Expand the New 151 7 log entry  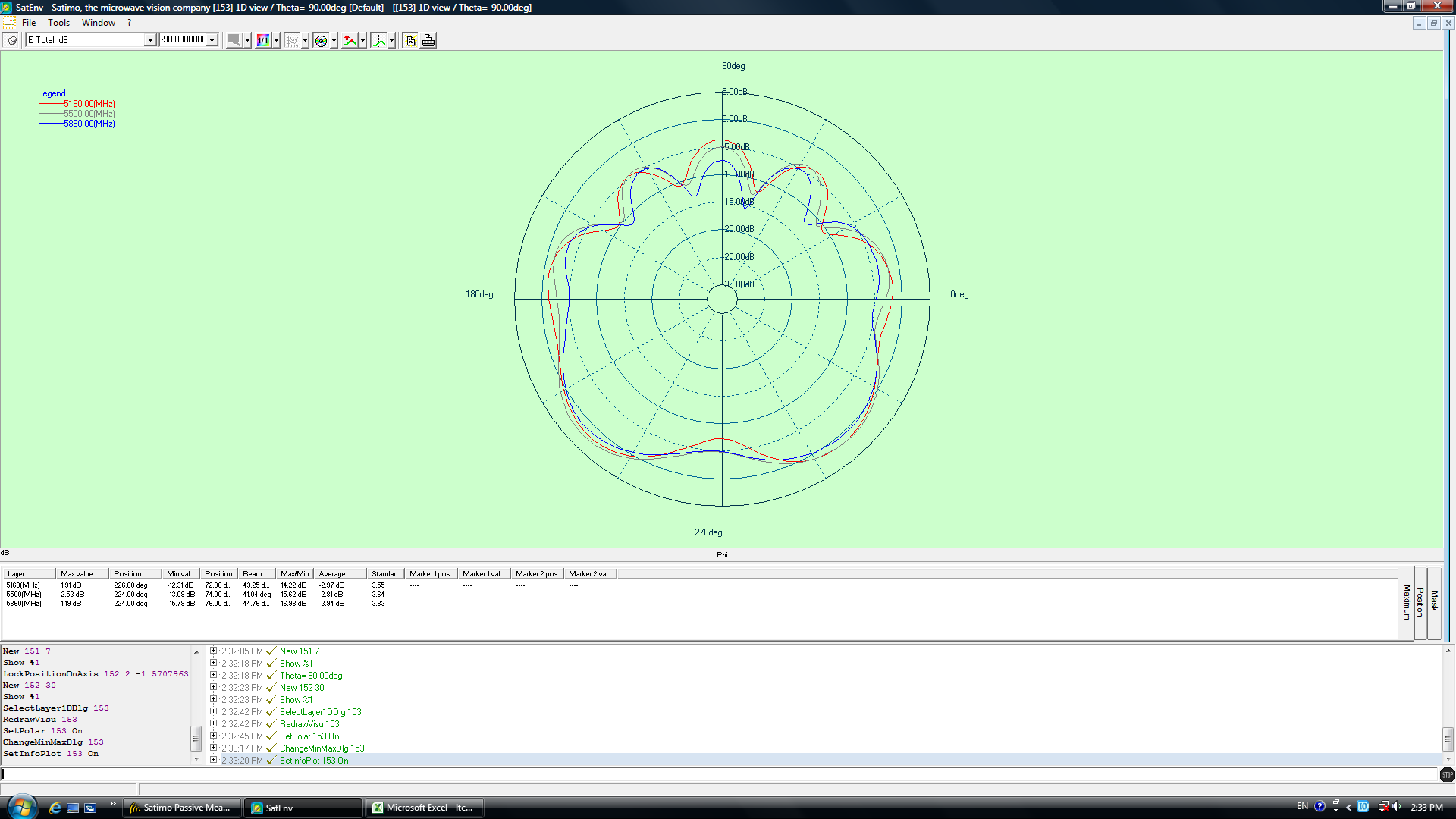pos(214,651)
